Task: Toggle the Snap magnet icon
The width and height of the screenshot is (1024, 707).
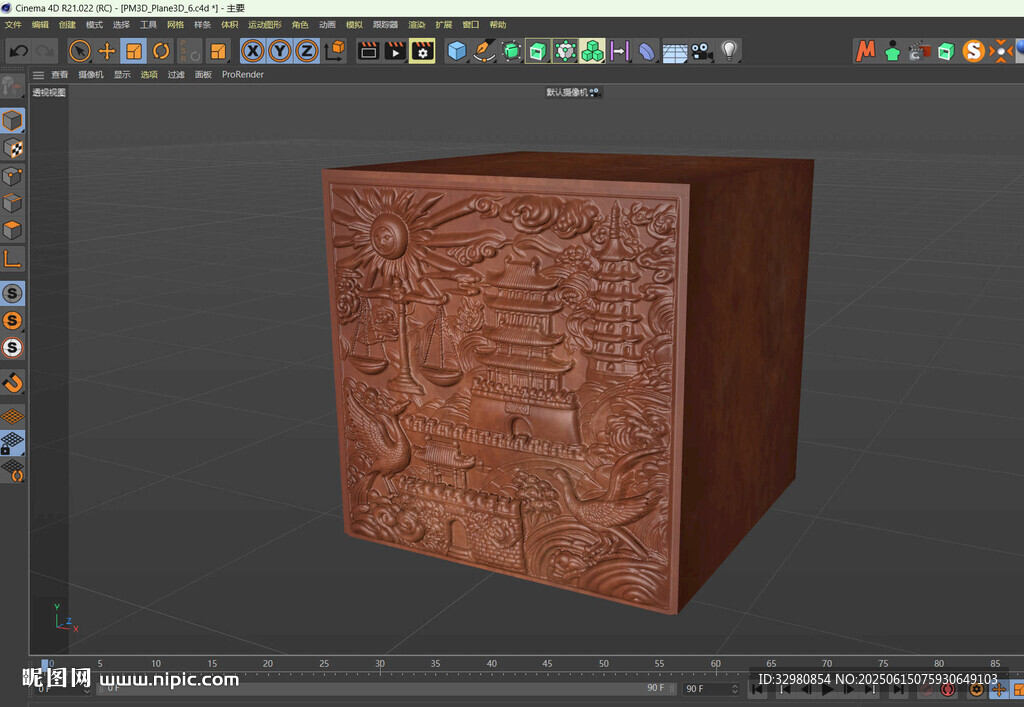Action: click(12, 383)
